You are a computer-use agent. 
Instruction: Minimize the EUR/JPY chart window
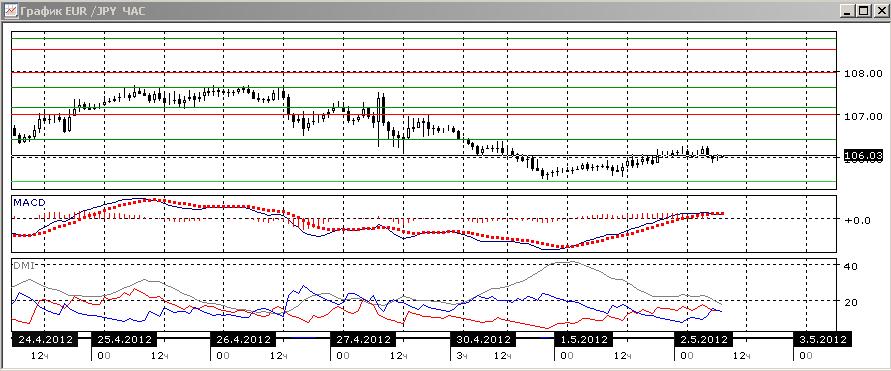[848, 10]
